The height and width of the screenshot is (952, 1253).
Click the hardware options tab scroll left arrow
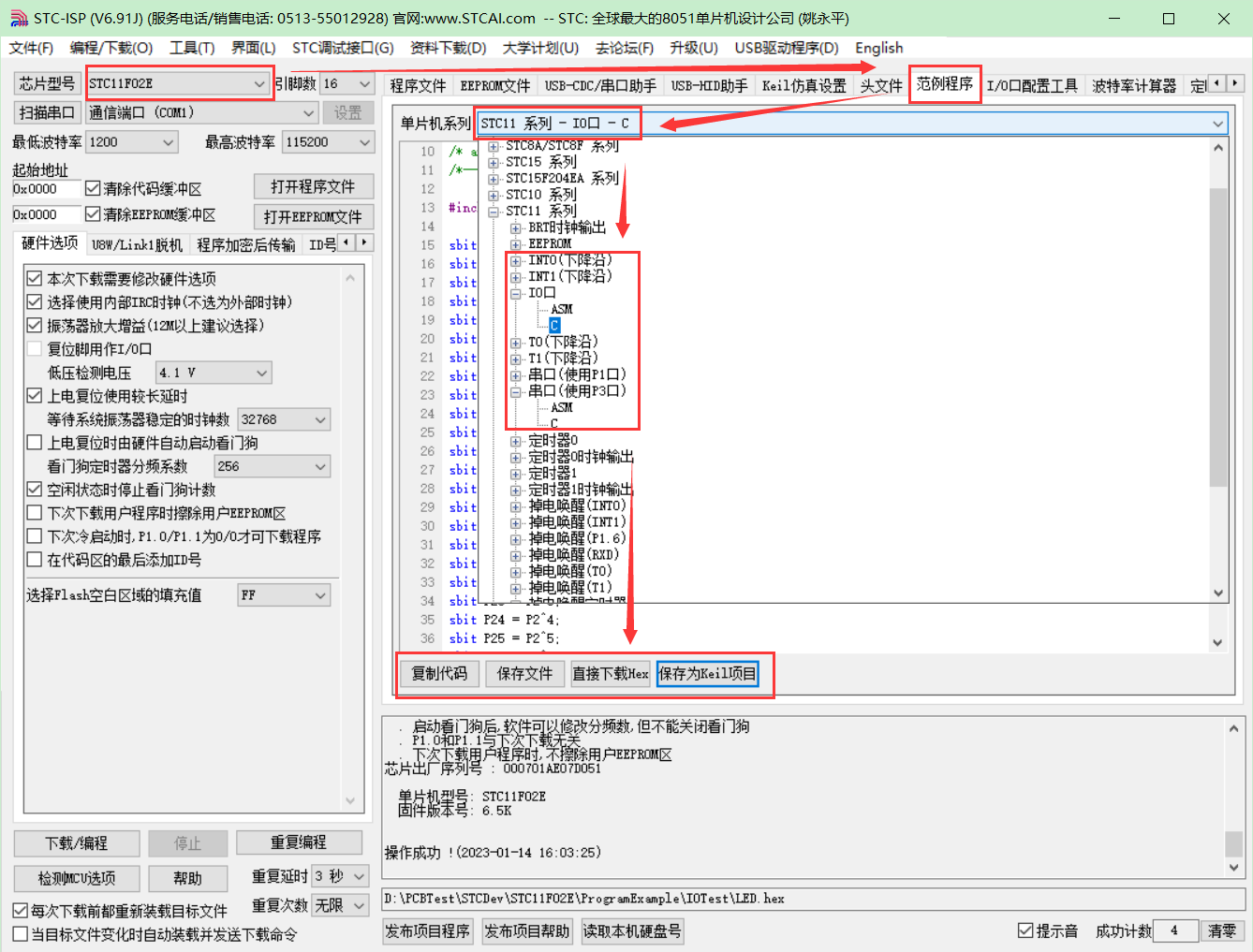(346, 242)
